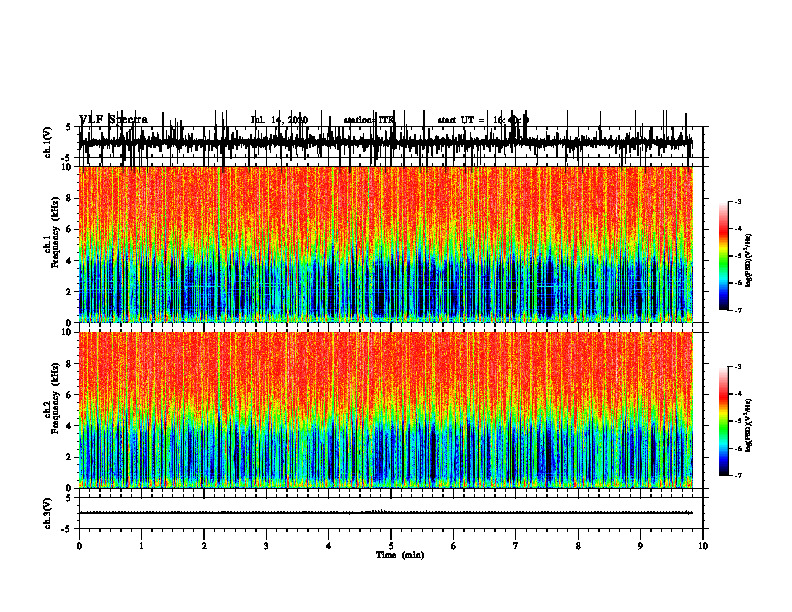Click the 6 kHz tick on ch.2 spectrogram
Image resolution: width=792 pixels, height=612 pixels.
(69, 395)
